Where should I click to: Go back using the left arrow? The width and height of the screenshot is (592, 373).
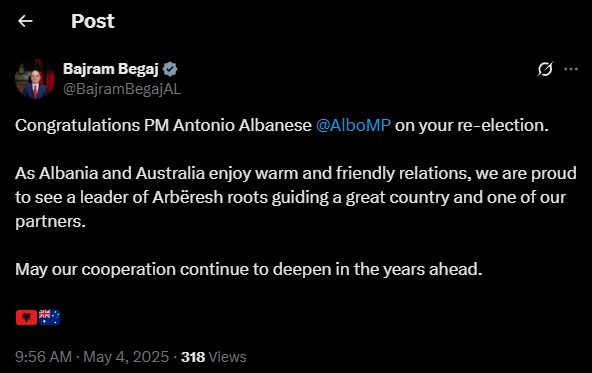coord(25,21)
